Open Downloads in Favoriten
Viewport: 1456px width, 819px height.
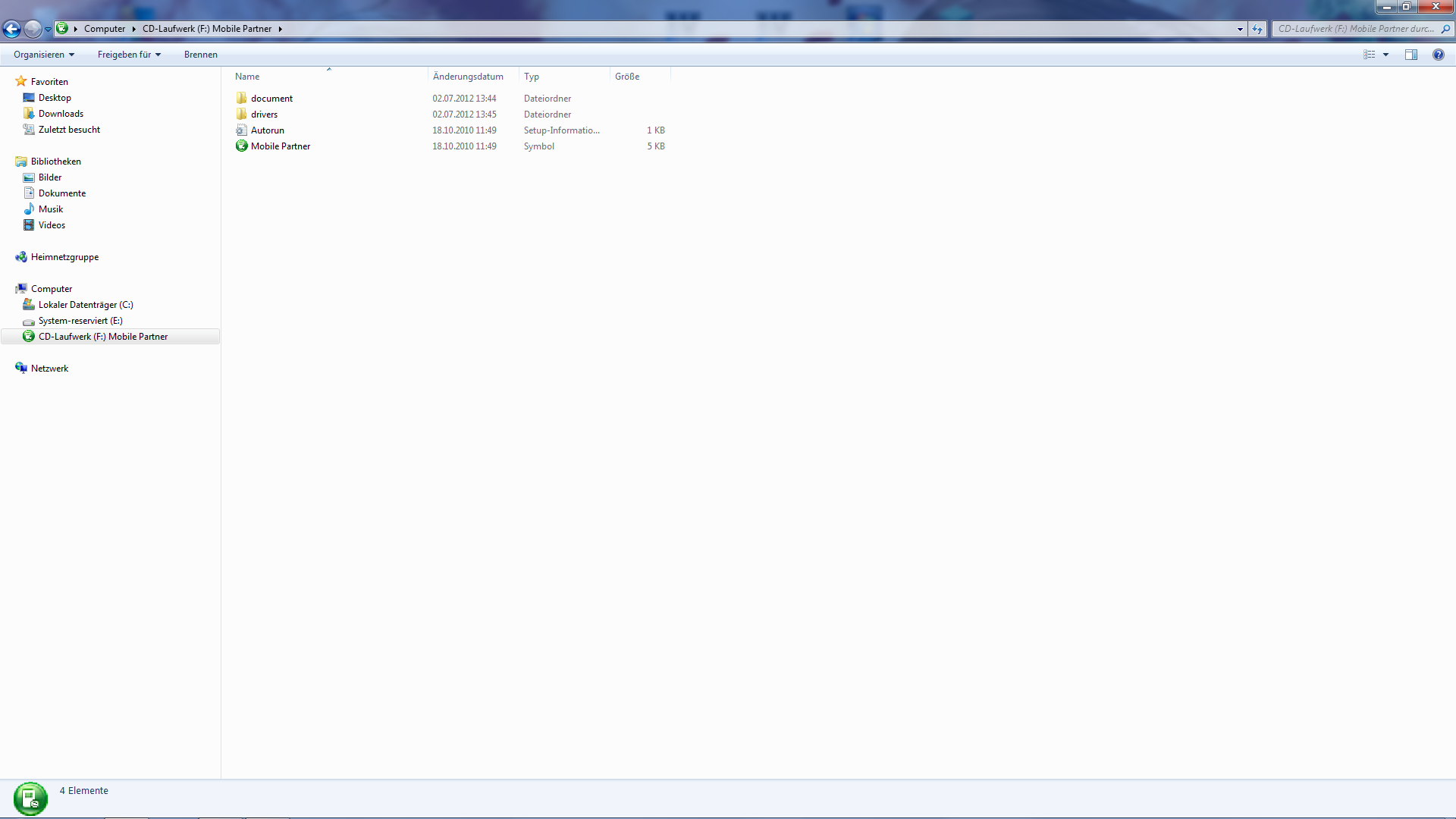[x=61, y=114]
